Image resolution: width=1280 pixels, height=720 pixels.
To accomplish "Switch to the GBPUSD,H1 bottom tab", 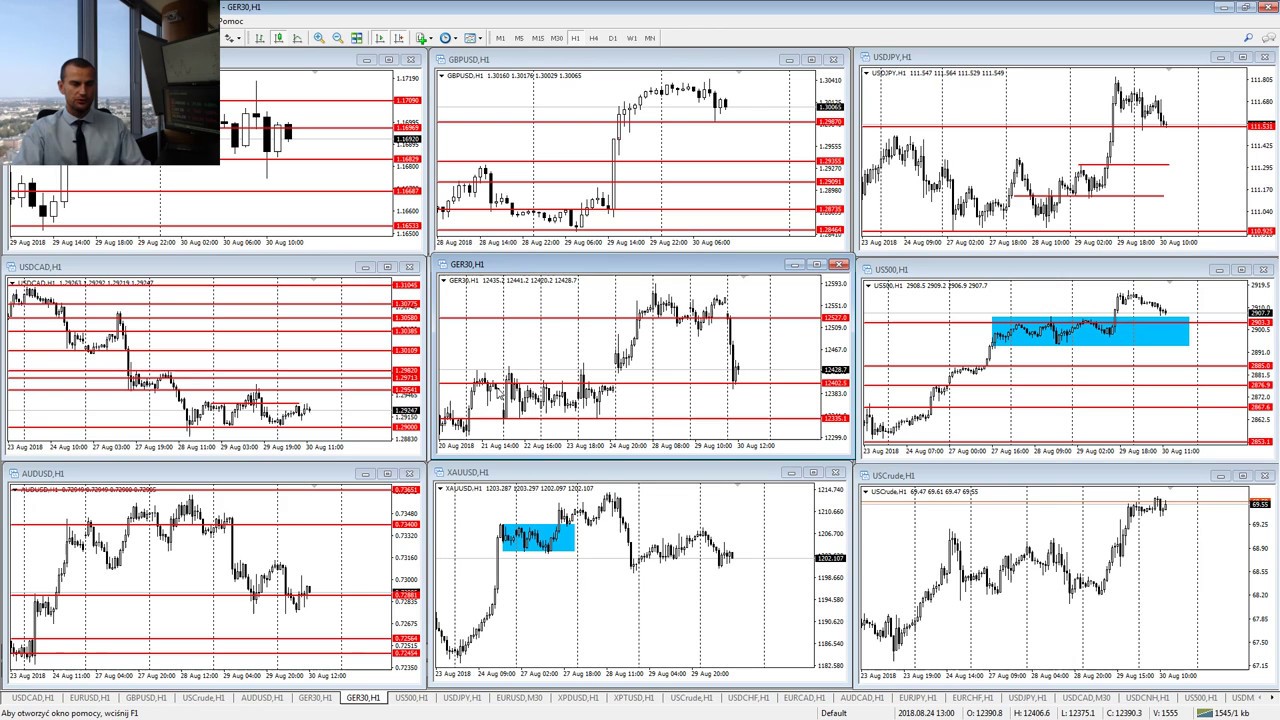I will (146, 697).
